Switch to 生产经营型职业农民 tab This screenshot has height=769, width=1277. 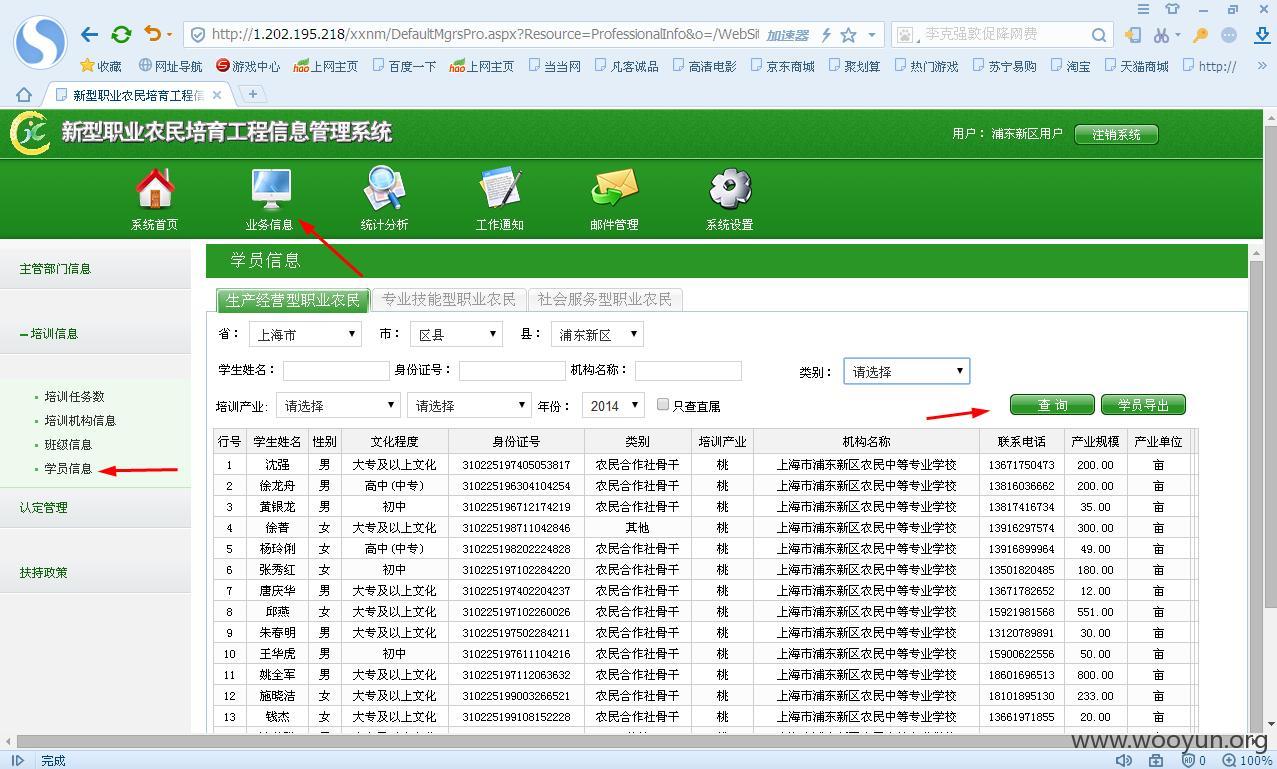tap(292, 299)
